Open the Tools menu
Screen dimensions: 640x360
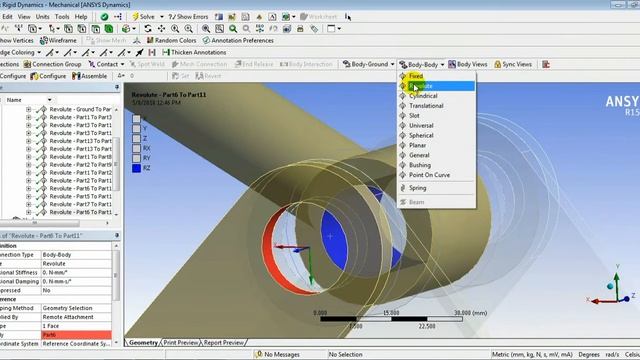pos(62,17)
